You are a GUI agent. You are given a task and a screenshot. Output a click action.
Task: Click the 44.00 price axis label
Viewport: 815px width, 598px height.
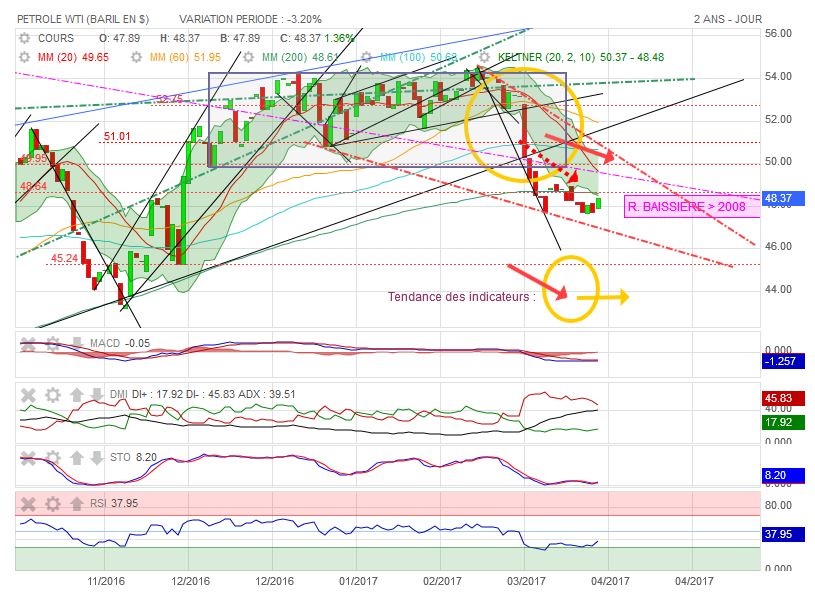coord(778,289)
